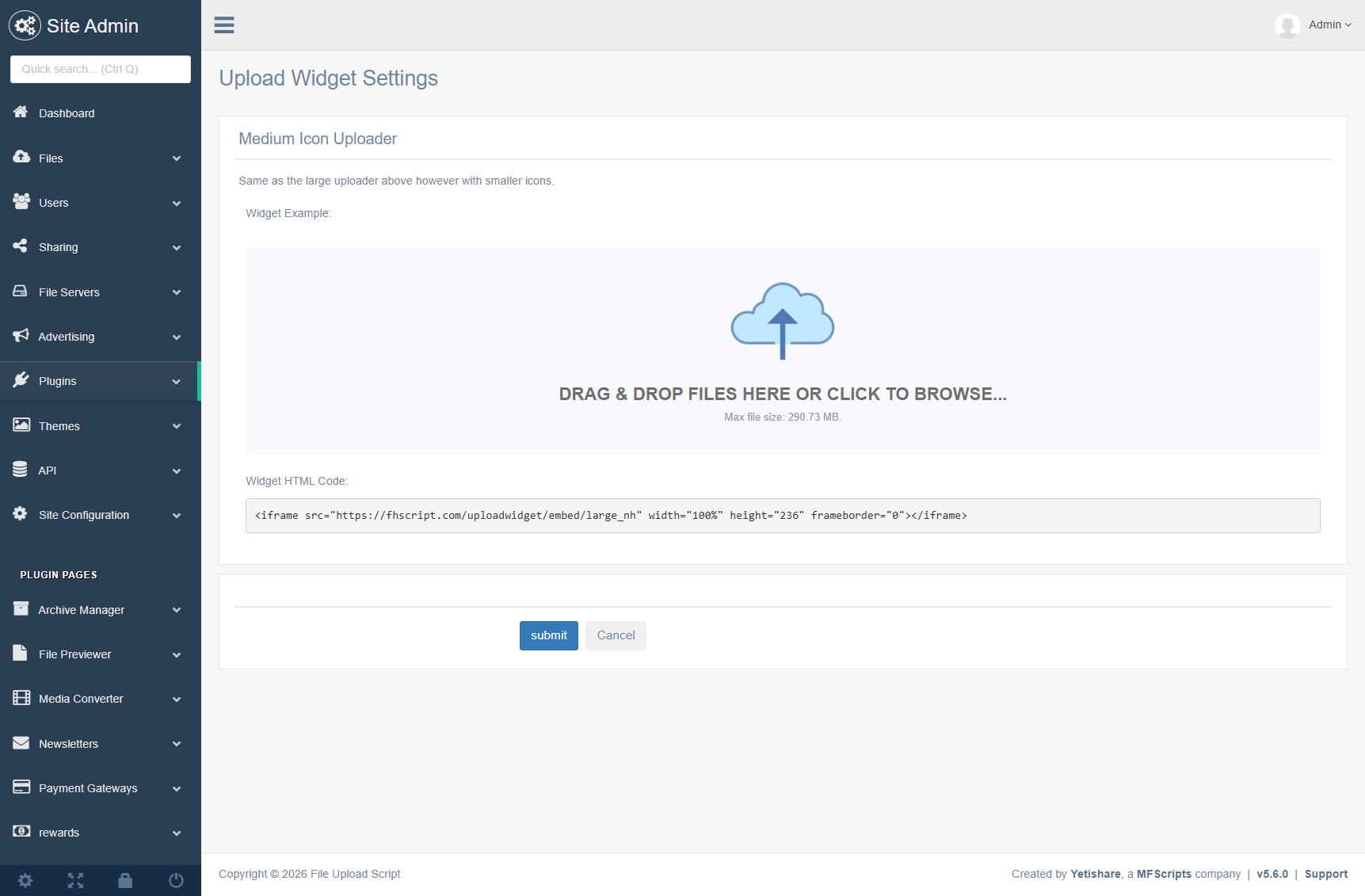Open the Admin account dropdown

(1329, 25)
